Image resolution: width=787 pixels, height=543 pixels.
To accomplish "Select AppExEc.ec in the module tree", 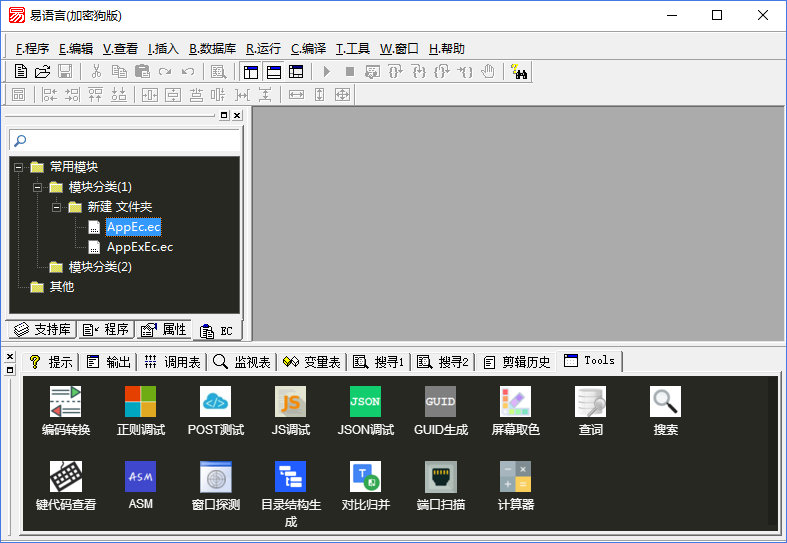I will [139, 247].
